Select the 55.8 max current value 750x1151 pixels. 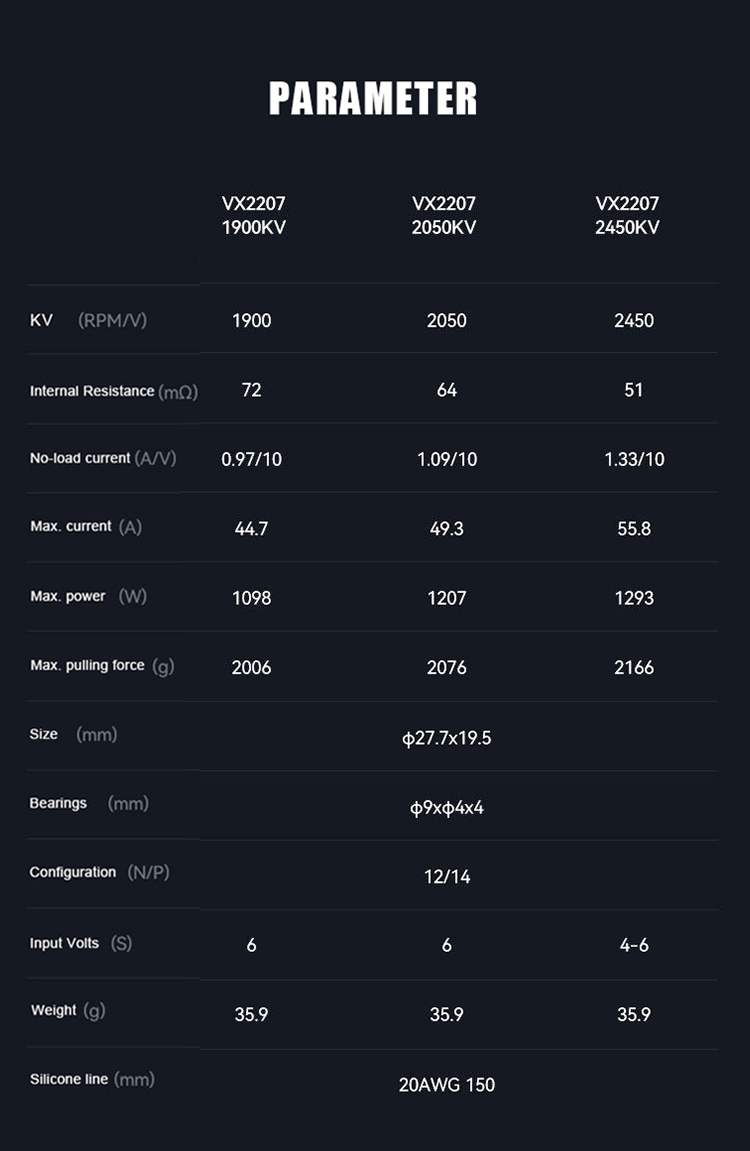pos(634,529)
